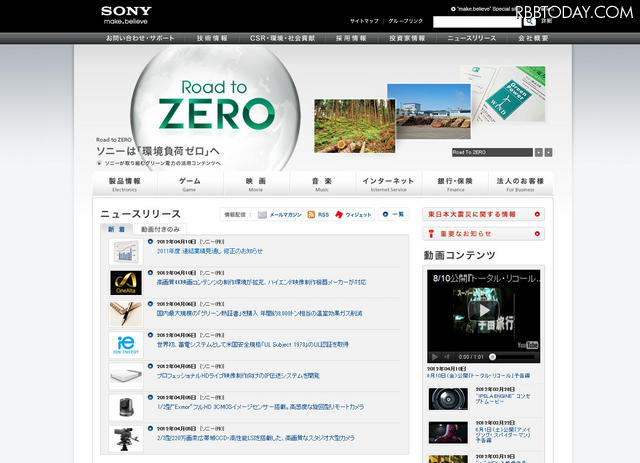Viewport: 640px width, 463px height.
Task: Select the 動画付きのみ news tab
Action: pyautogui.click(x=160, y=229)
